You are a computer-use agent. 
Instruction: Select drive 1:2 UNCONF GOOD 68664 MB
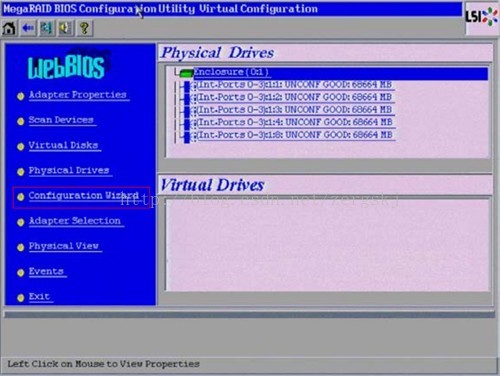click(295, 97)
